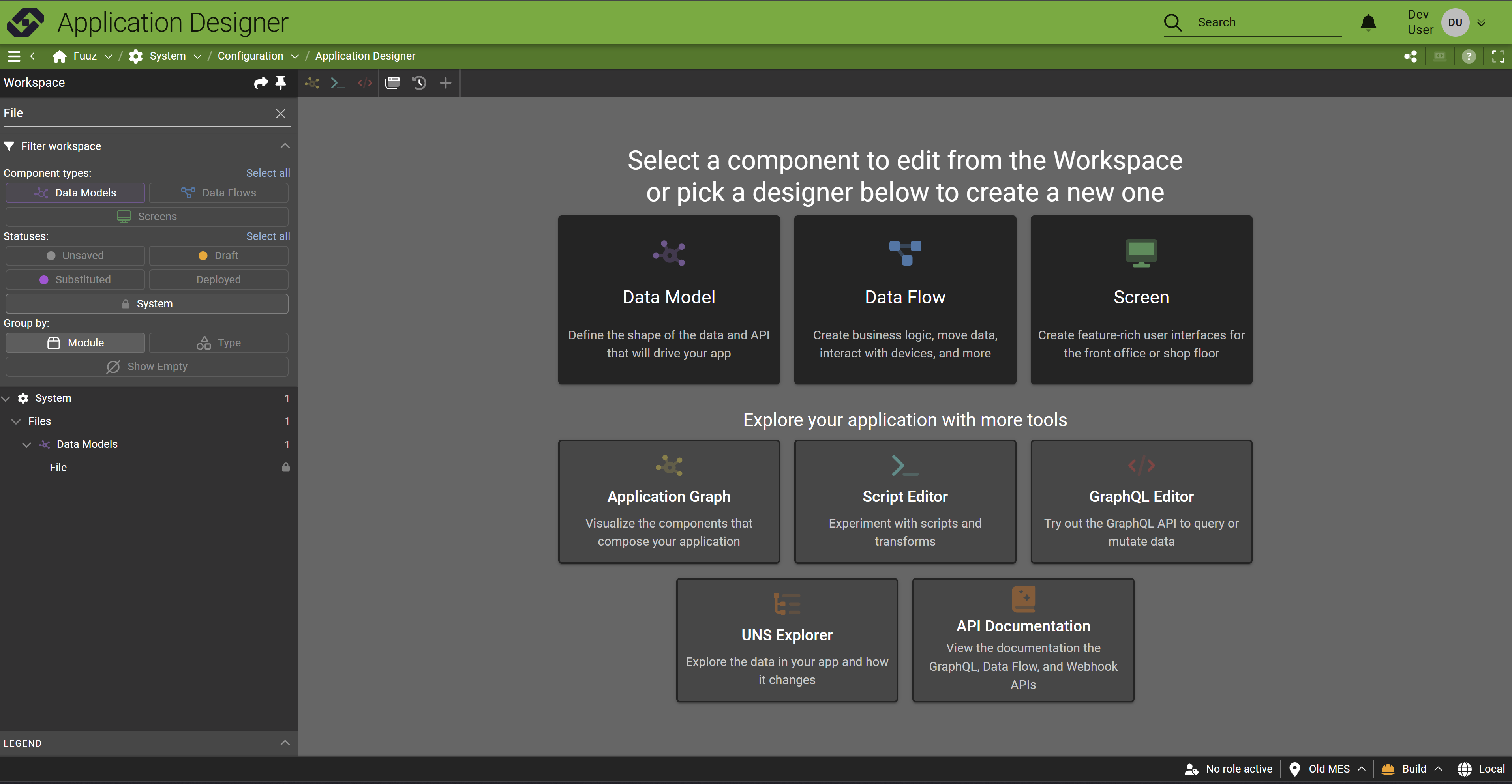Image resolution: width=1512 pixels, height=784 pixels.
Task: Click the notifications bell icon
Action: [x=1368, y=22]
